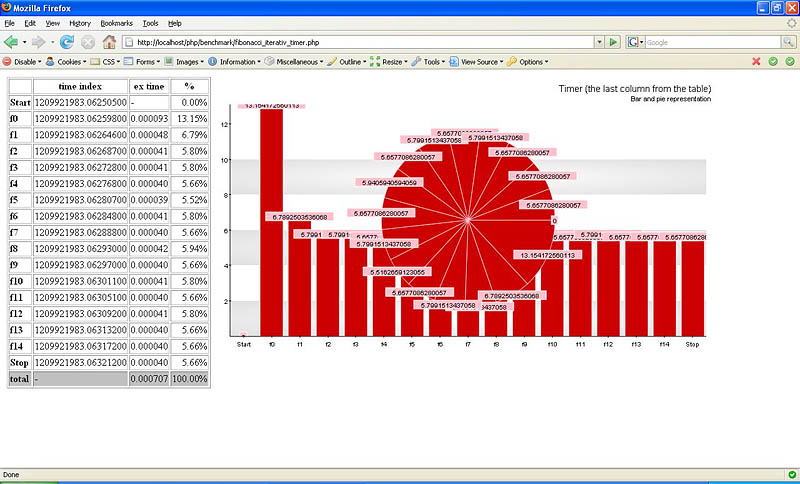800x484 pixels.
Task: Maximize the Firefox window
Action: point(777,8)
